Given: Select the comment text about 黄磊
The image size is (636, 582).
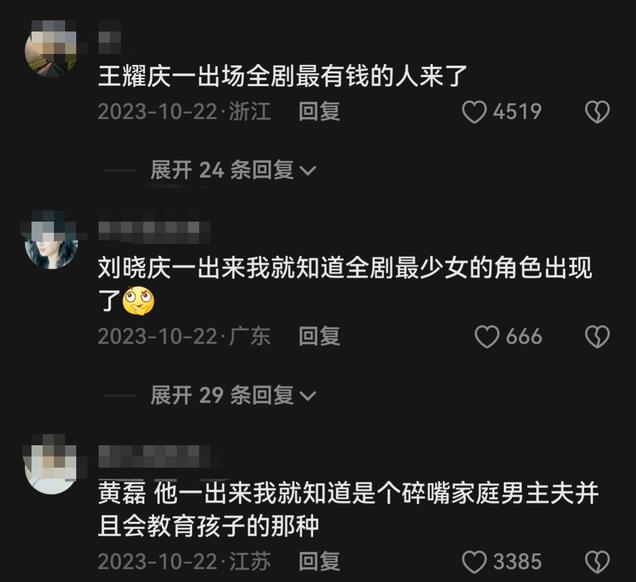Looking at the screenshot, I should (348, 510).
